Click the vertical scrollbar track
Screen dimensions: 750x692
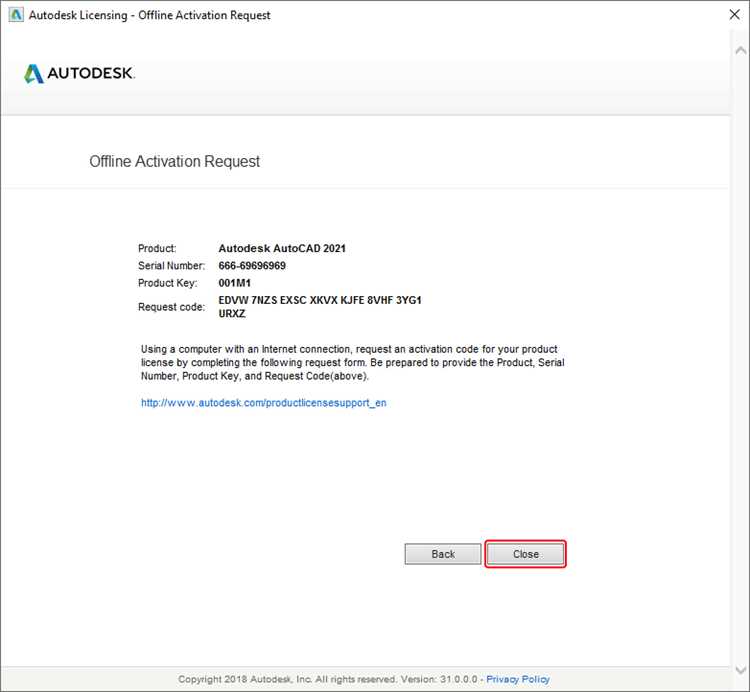point(740,359)
